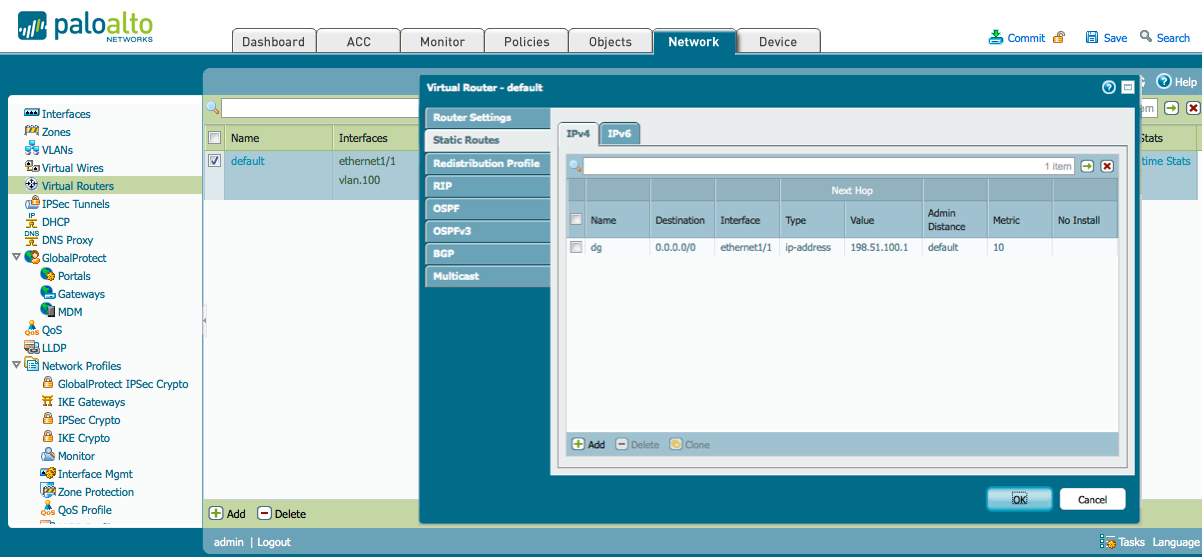Add a new static route
This screenshot has height=557, width=1202.
click(588, 444)
